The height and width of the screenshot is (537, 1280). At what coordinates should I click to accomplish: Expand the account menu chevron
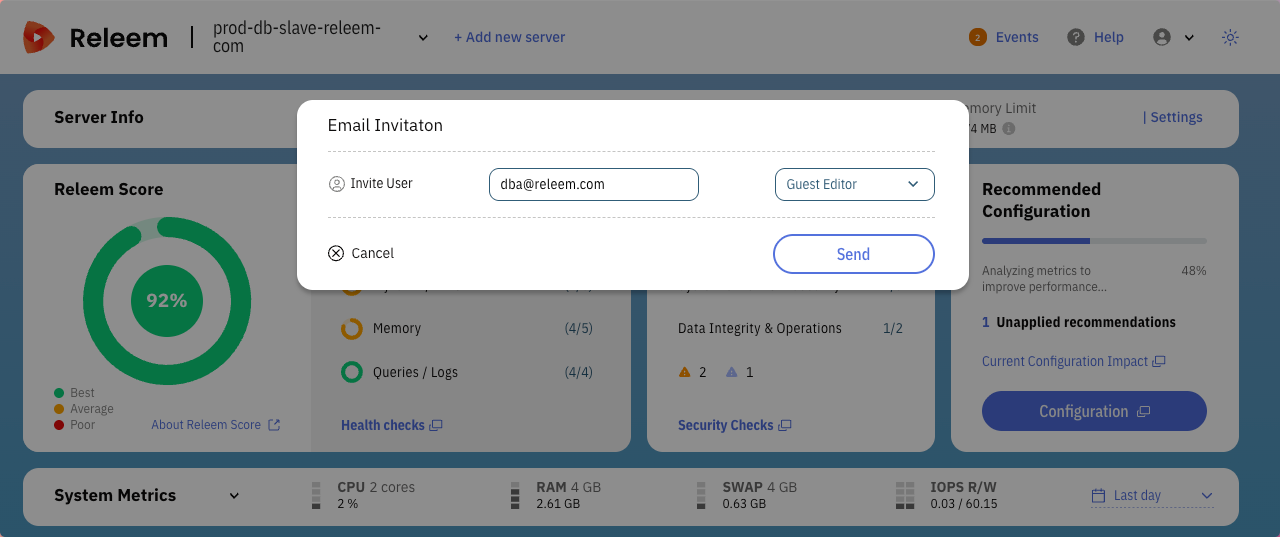click(1189, 38)
